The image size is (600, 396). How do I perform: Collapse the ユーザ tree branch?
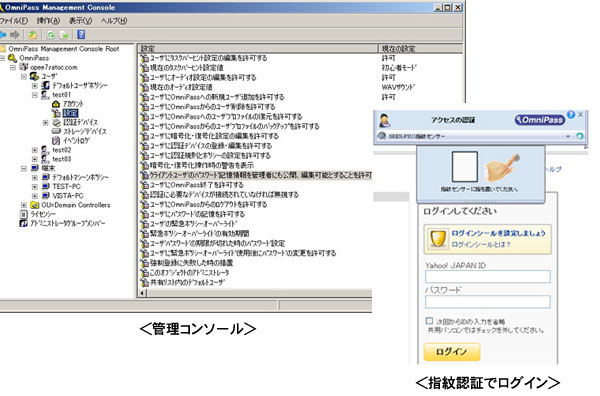click(x=24, y=77)
